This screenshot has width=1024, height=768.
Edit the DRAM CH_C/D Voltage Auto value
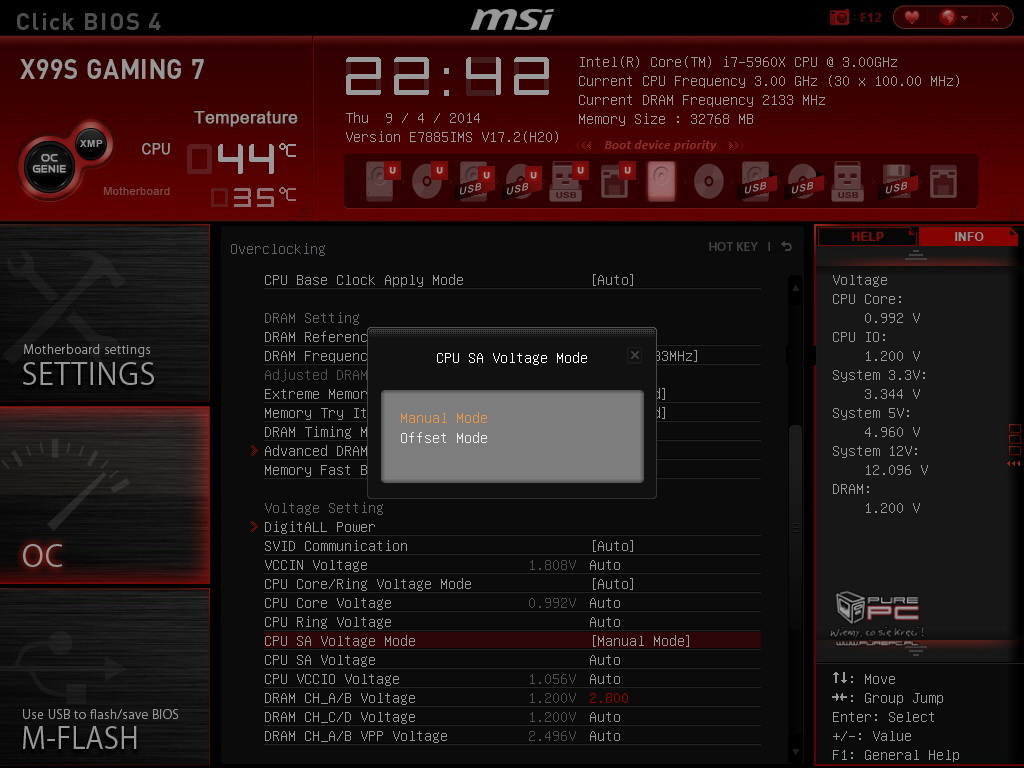(605, 717)
